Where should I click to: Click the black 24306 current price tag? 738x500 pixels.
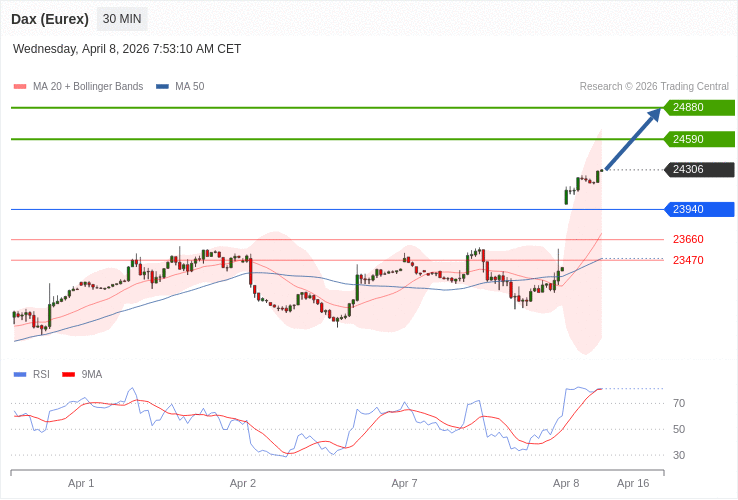point(699,169)
